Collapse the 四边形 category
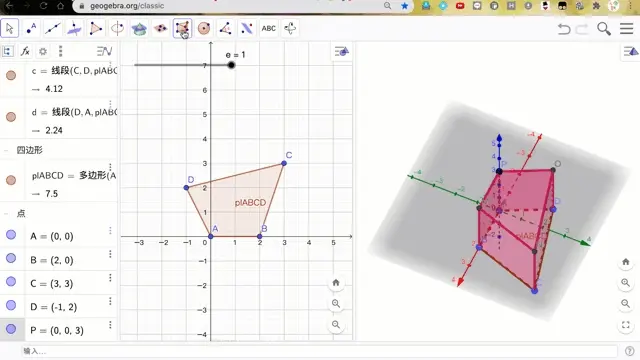 pos(6,151)
